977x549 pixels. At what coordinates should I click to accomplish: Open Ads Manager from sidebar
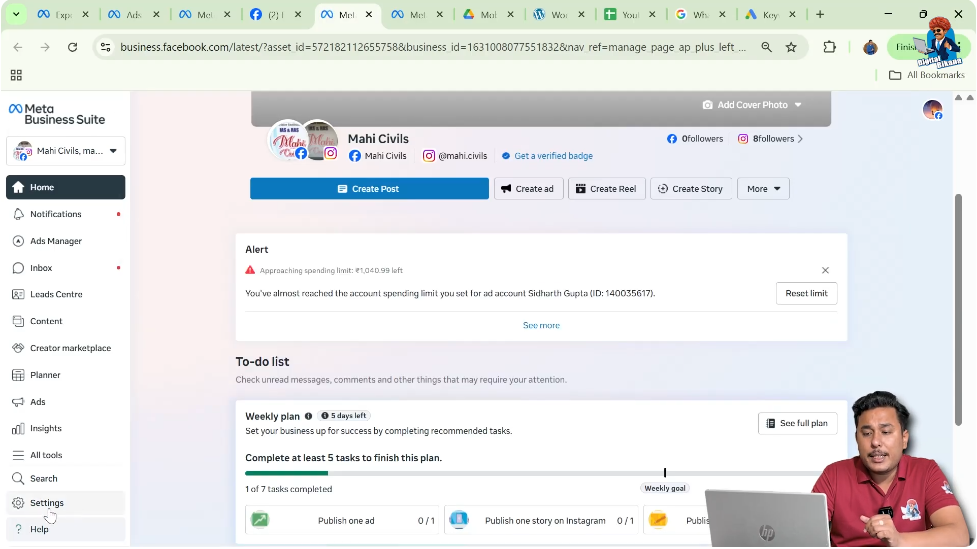click(x=65, y=241)
